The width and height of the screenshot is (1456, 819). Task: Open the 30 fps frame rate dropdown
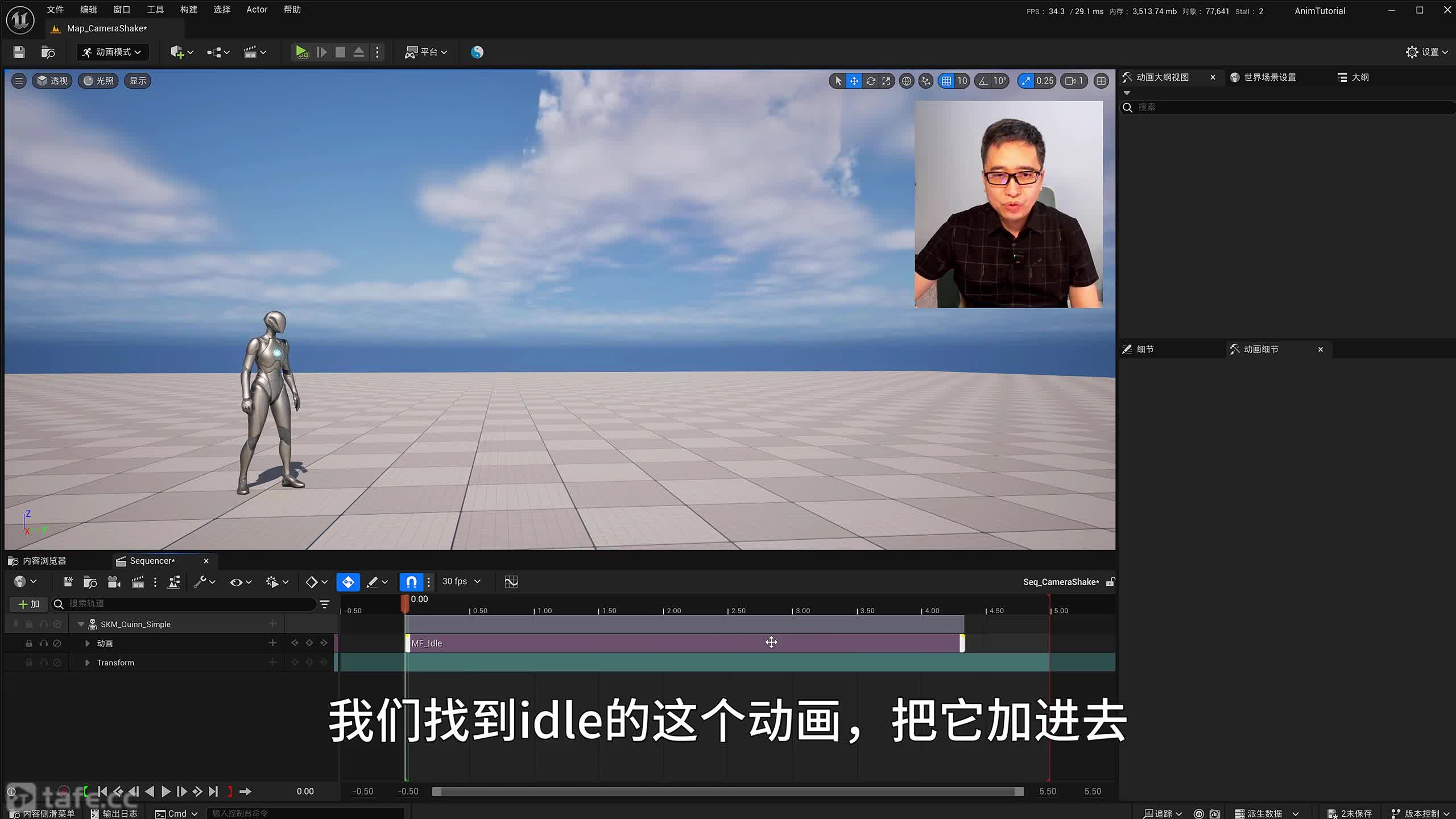tap(461, 581)
